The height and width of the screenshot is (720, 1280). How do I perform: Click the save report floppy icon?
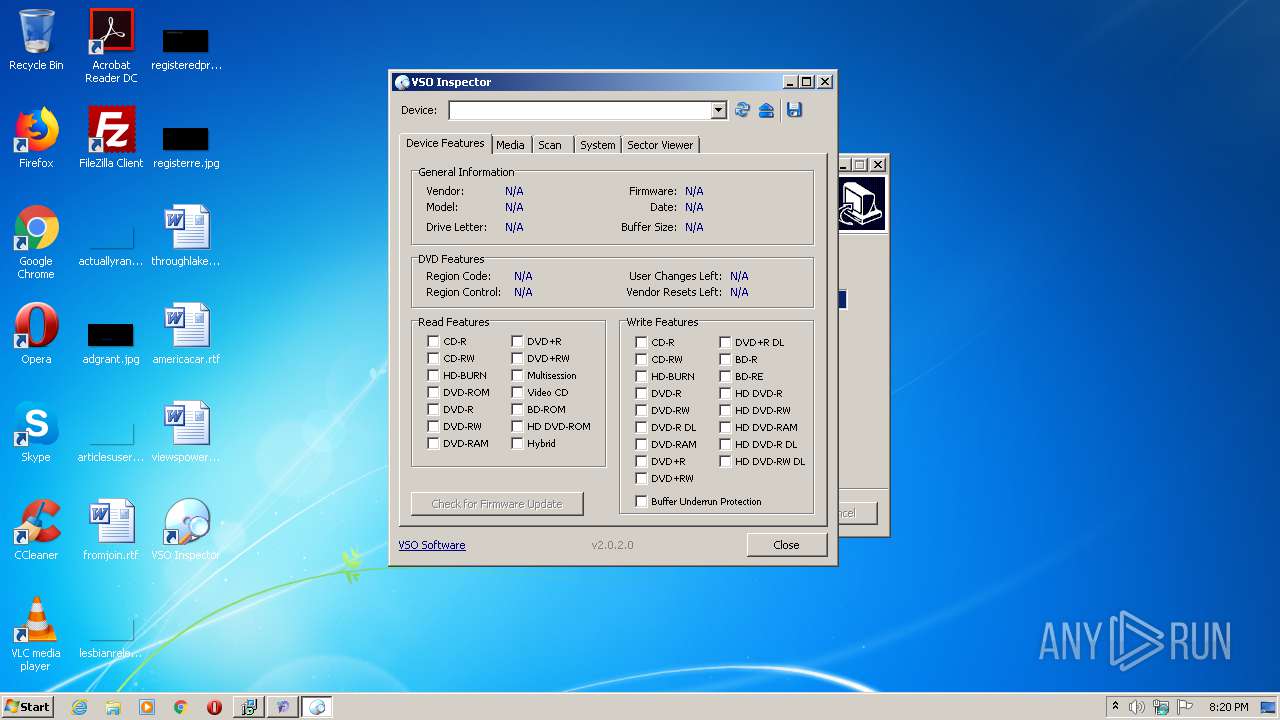coord(794,110)
